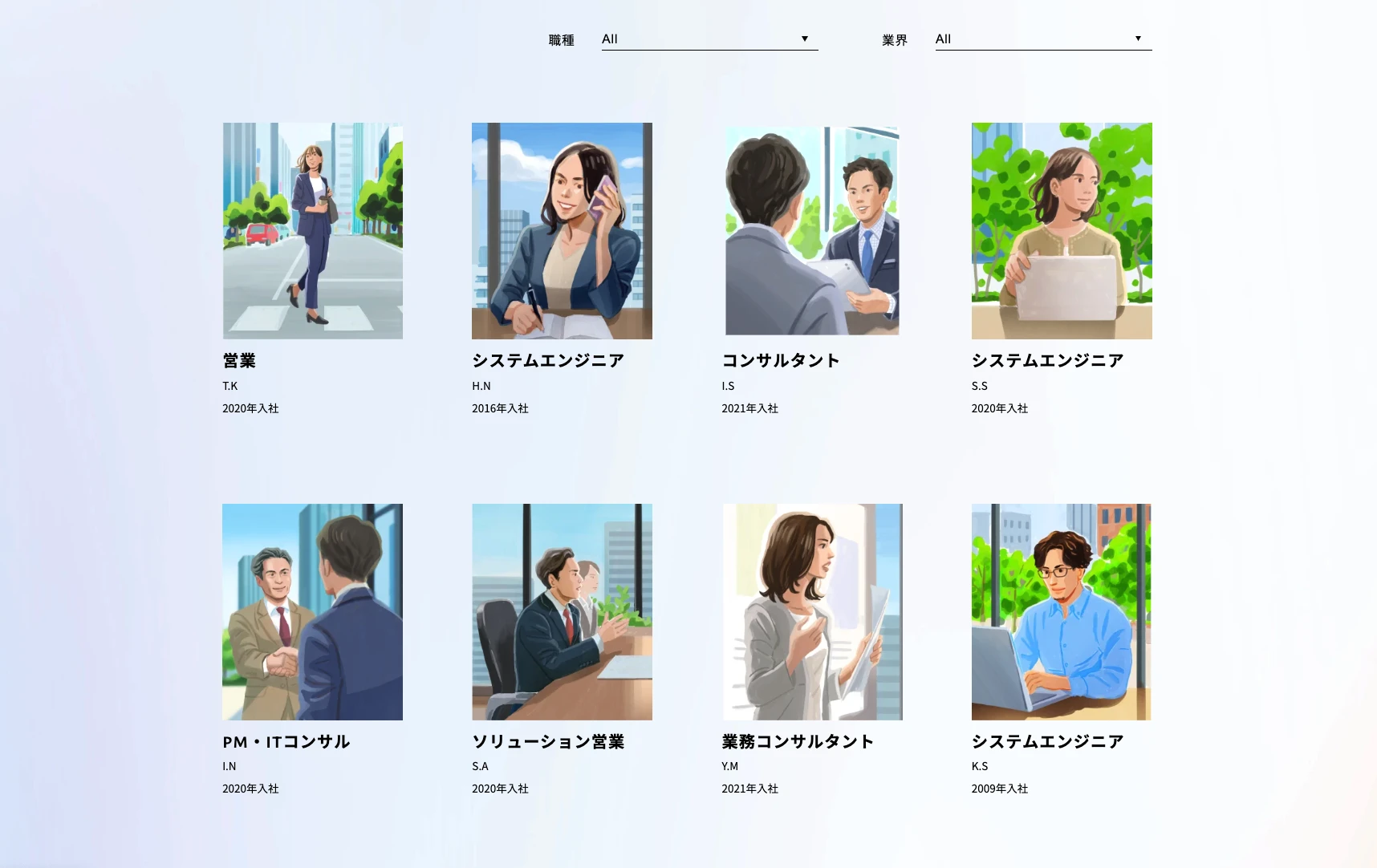Open S.A meeting table illustration
This screenshot has width=1377, height=868.
click(x=562, y=611)
